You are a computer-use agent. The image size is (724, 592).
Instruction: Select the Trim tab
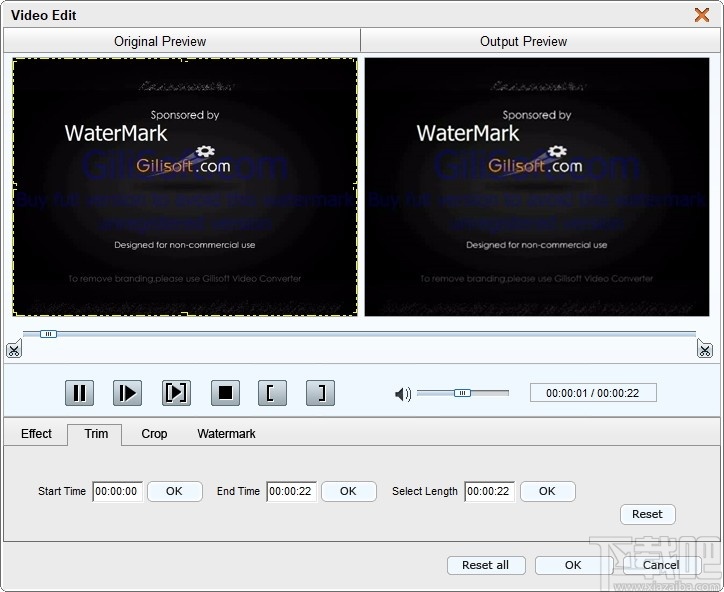[x=96, y=434]
